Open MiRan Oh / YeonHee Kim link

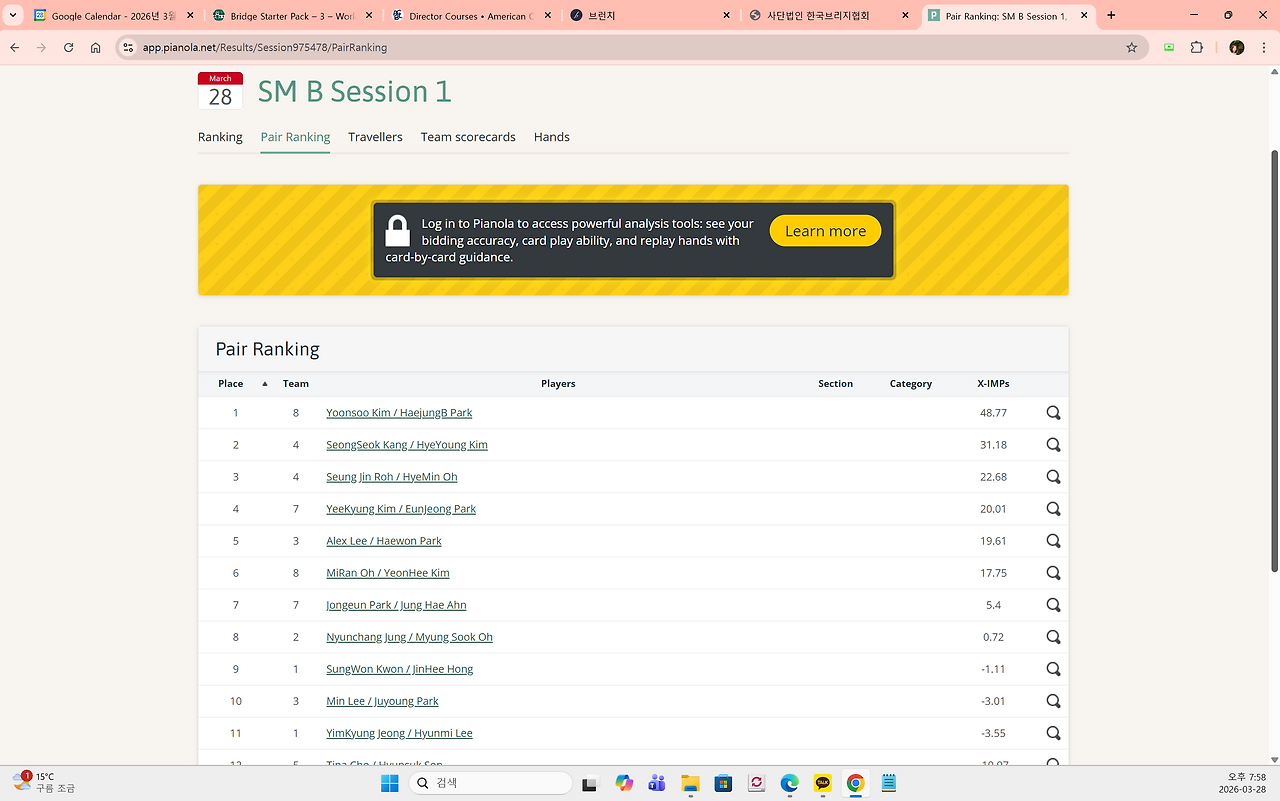[x=388, y=573]
